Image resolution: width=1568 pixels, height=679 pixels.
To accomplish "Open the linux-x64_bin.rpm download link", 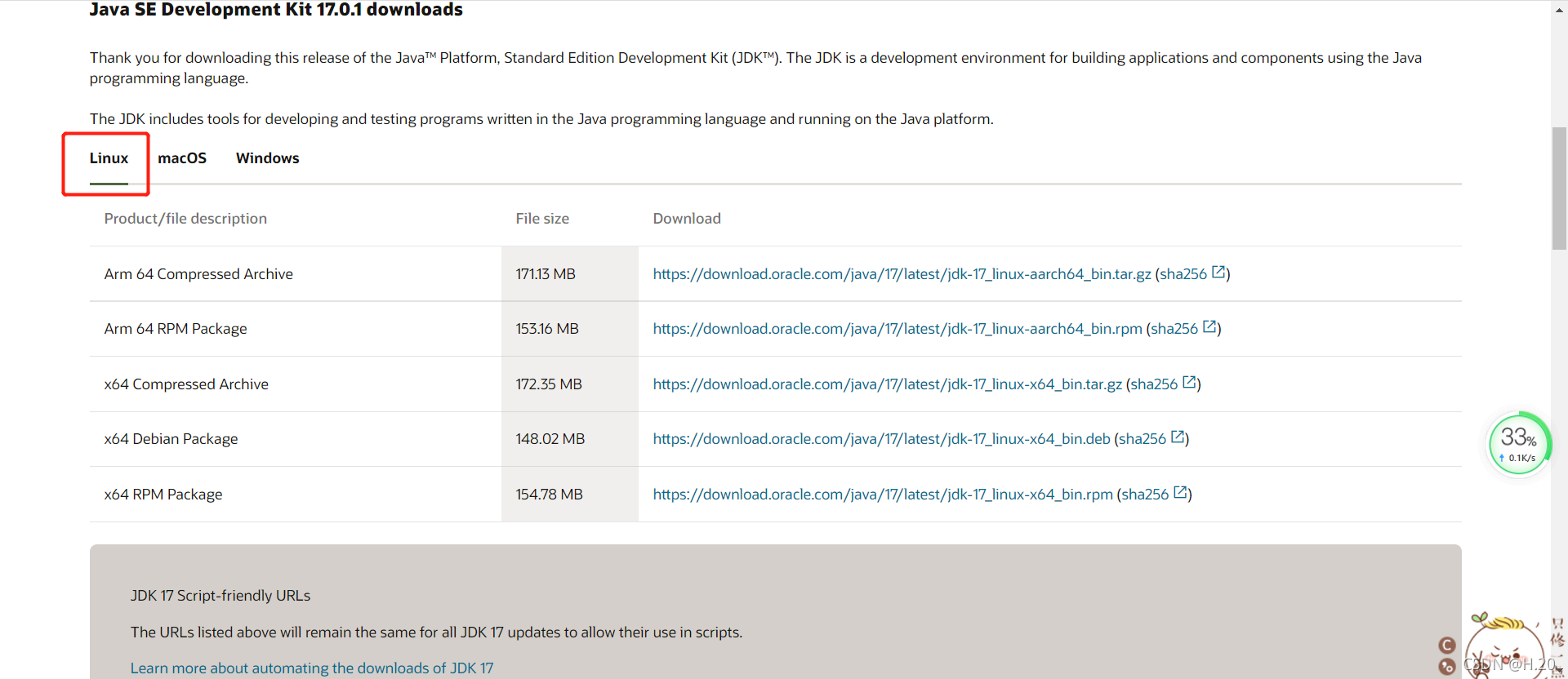I will click(x=883, y=495).
